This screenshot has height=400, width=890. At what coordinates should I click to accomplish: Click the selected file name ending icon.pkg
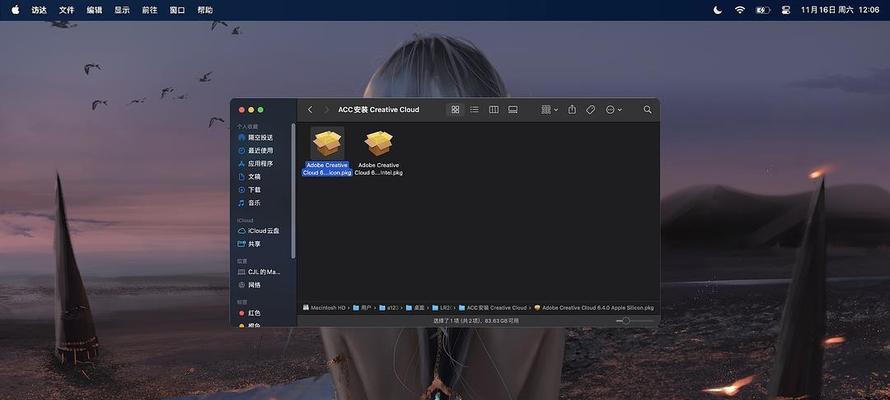click(328, 169)
